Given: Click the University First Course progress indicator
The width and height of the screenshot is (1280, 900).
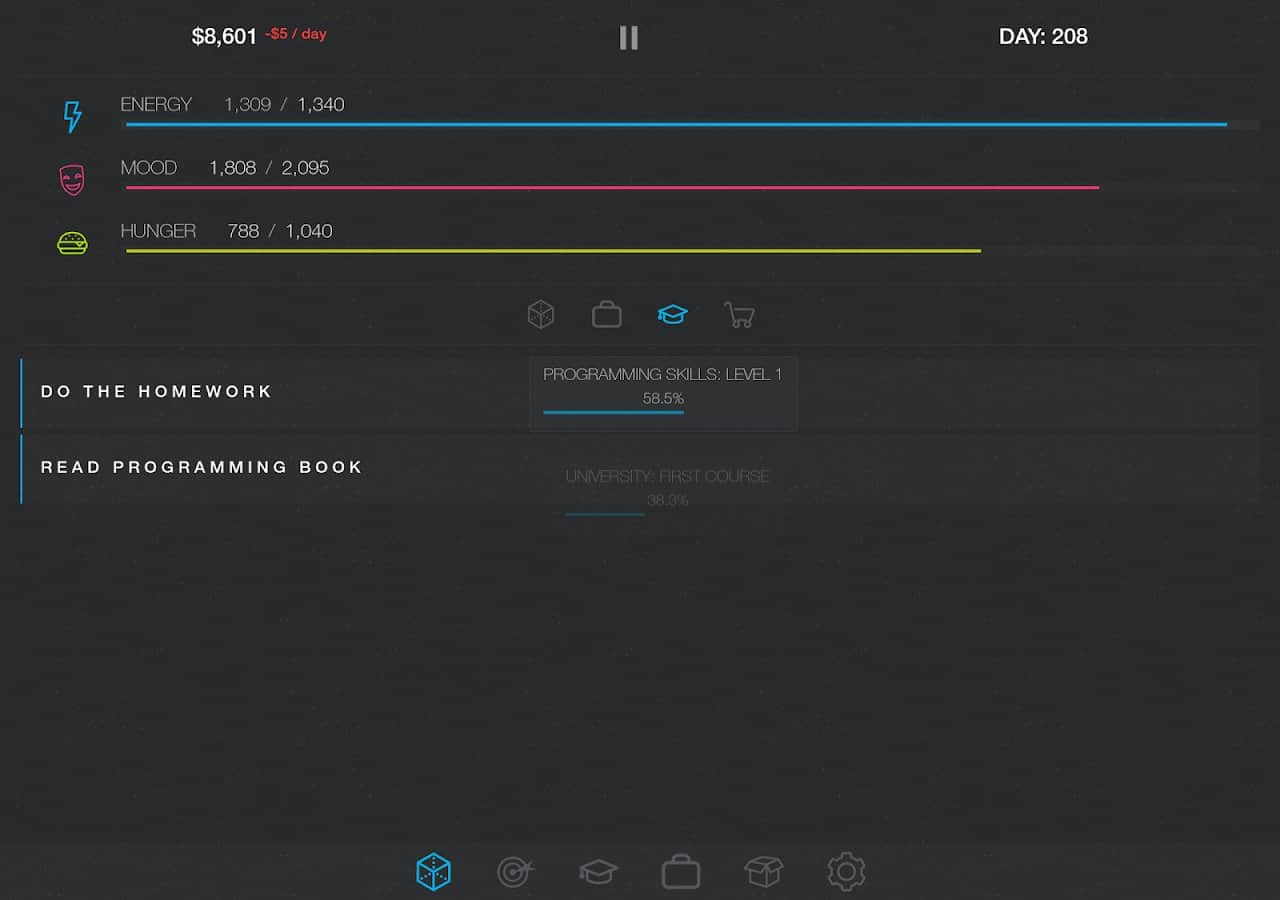Looking at the screenshot, I should pyautogui.click(x=667, y=490).
